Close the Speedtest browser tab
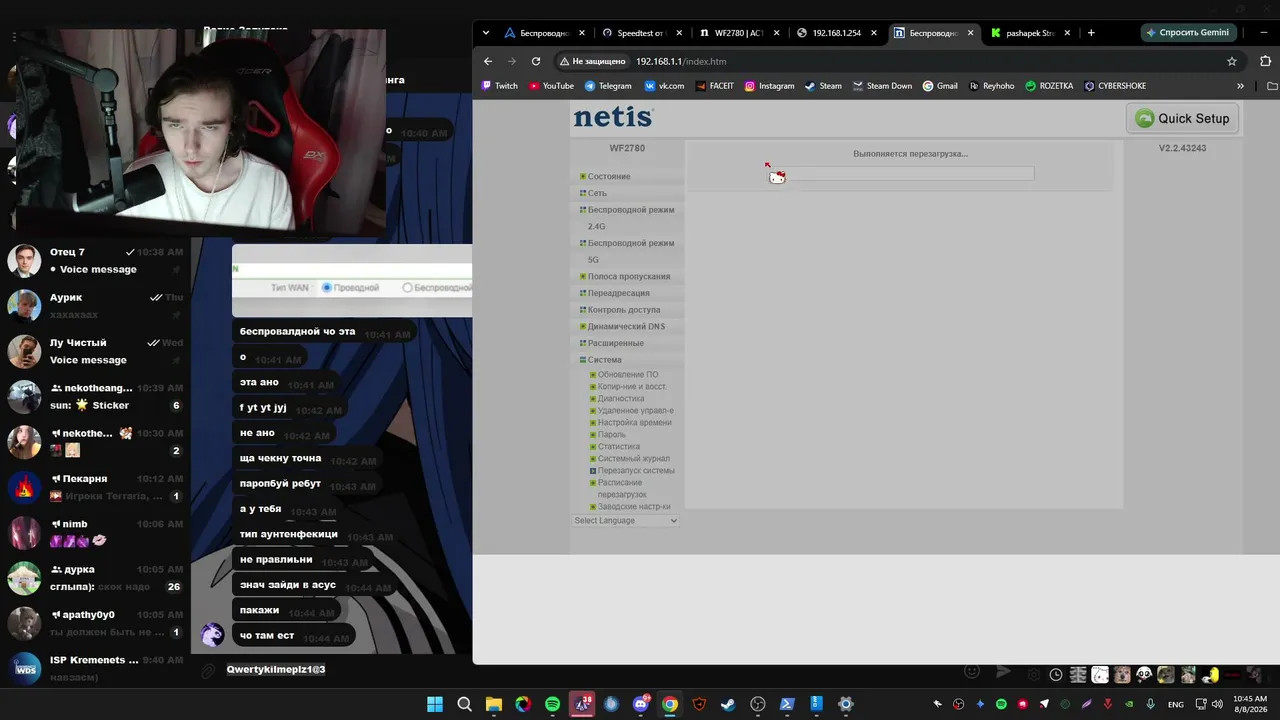Screen dimensions: 1280x720 click(x=678, y=33)
